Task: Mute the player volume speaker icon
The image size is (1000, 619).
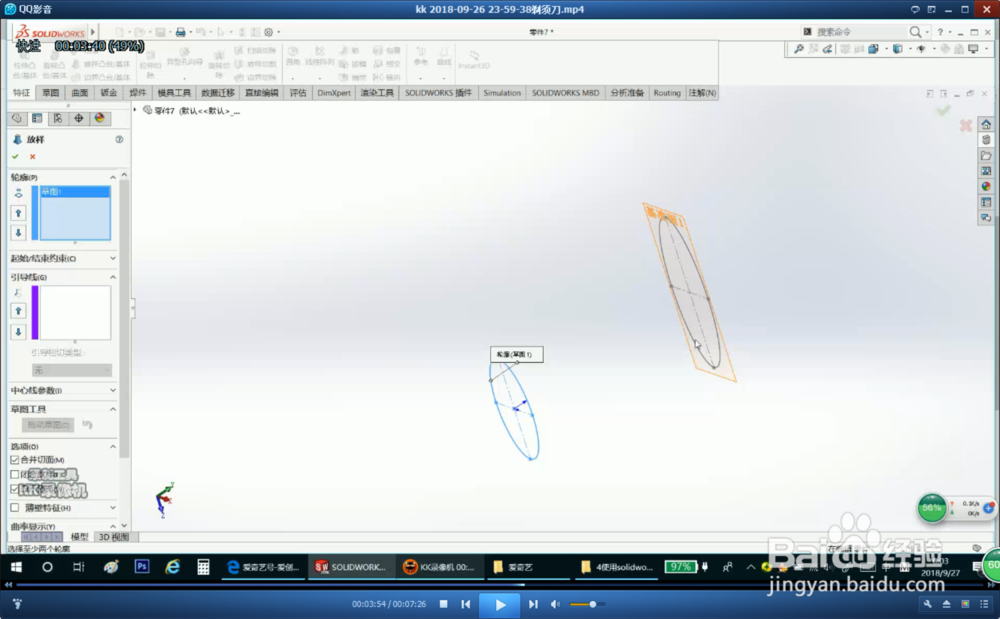Action: (x=555, y=604)
